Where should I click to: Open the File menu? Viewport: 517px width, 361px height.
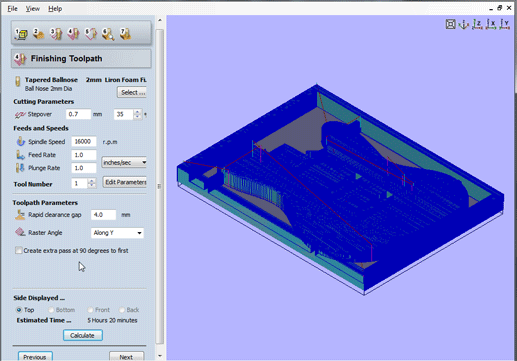(12, 9)
